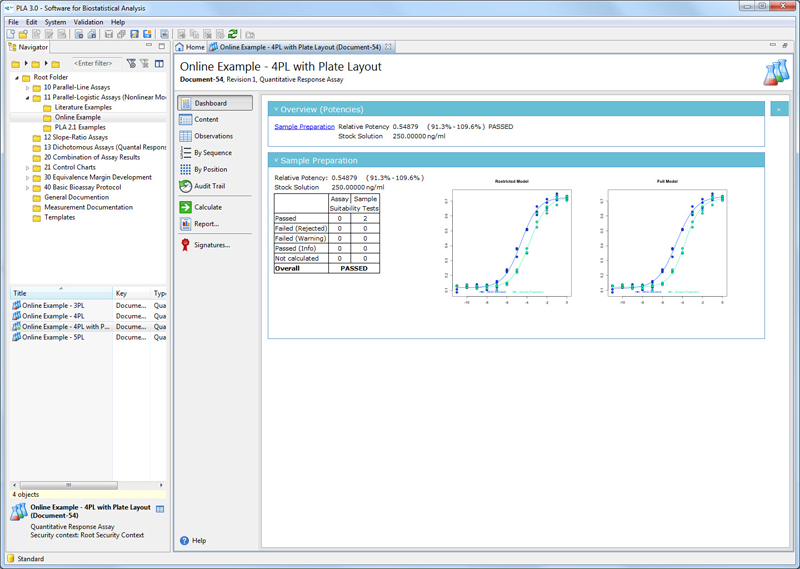Follow the Sample Preparation link

[305, 127]
